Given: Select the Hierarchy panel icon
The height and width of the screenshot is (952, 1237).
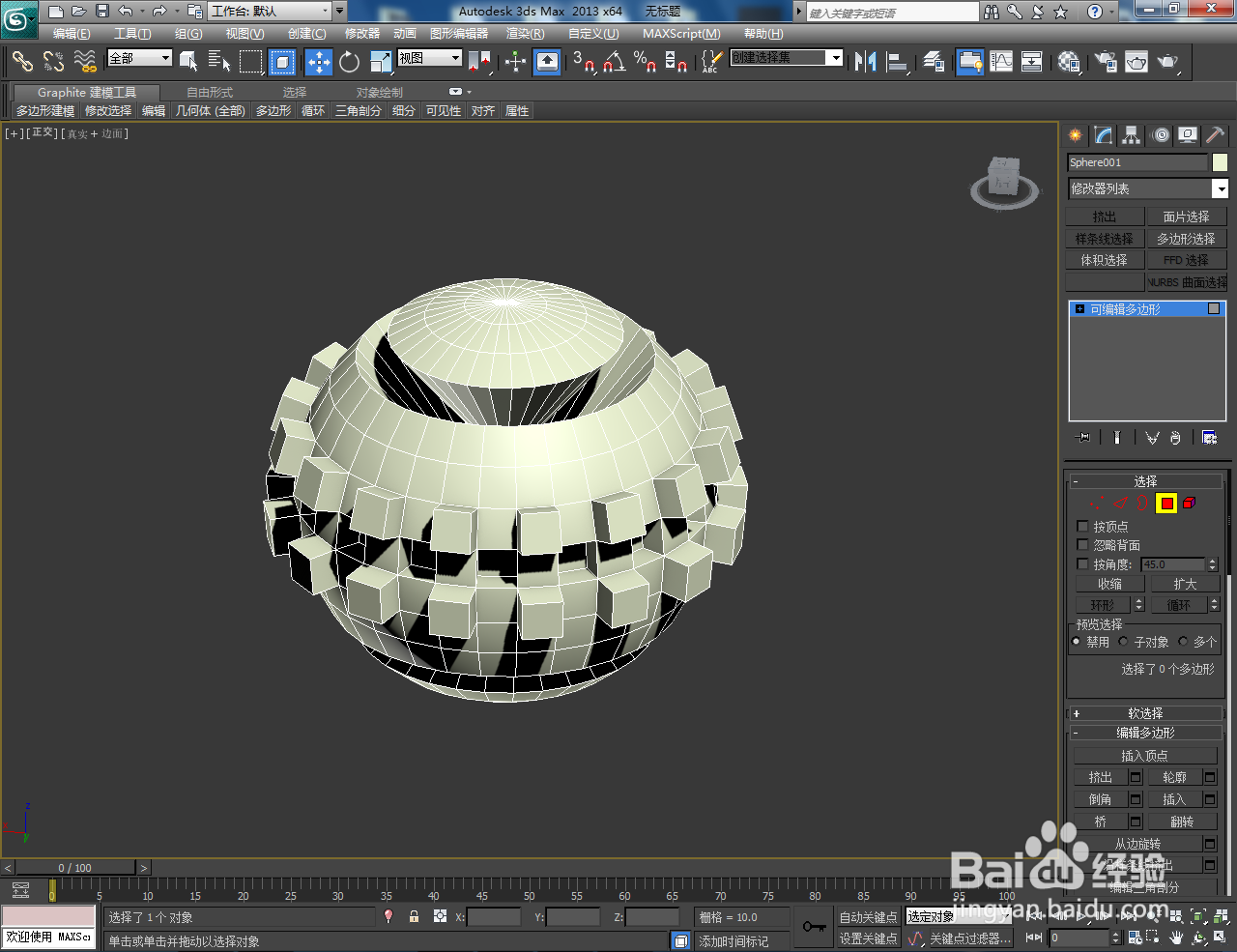Looking at the screenshot, I should point(1130,135).
